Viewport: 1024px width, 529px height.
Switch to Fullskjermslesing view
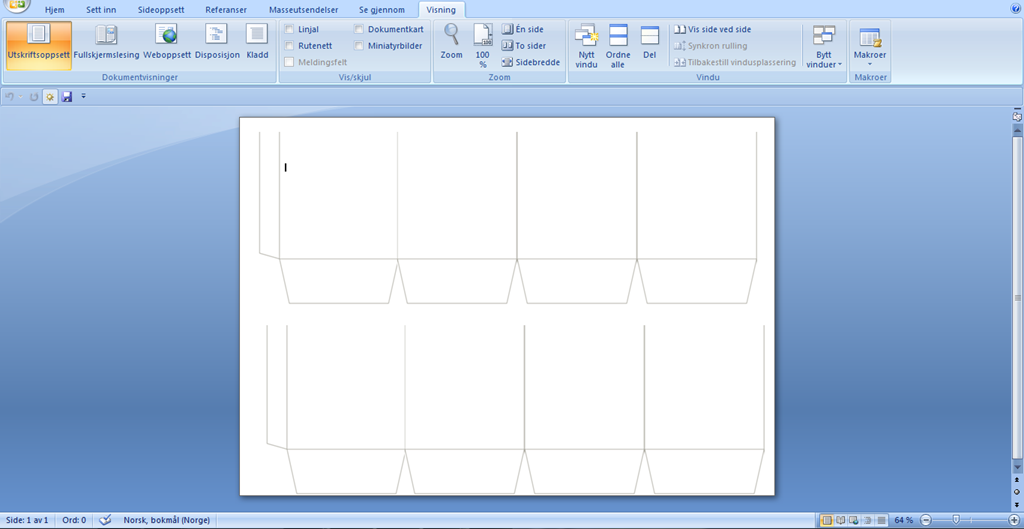[x=106, y=42]
